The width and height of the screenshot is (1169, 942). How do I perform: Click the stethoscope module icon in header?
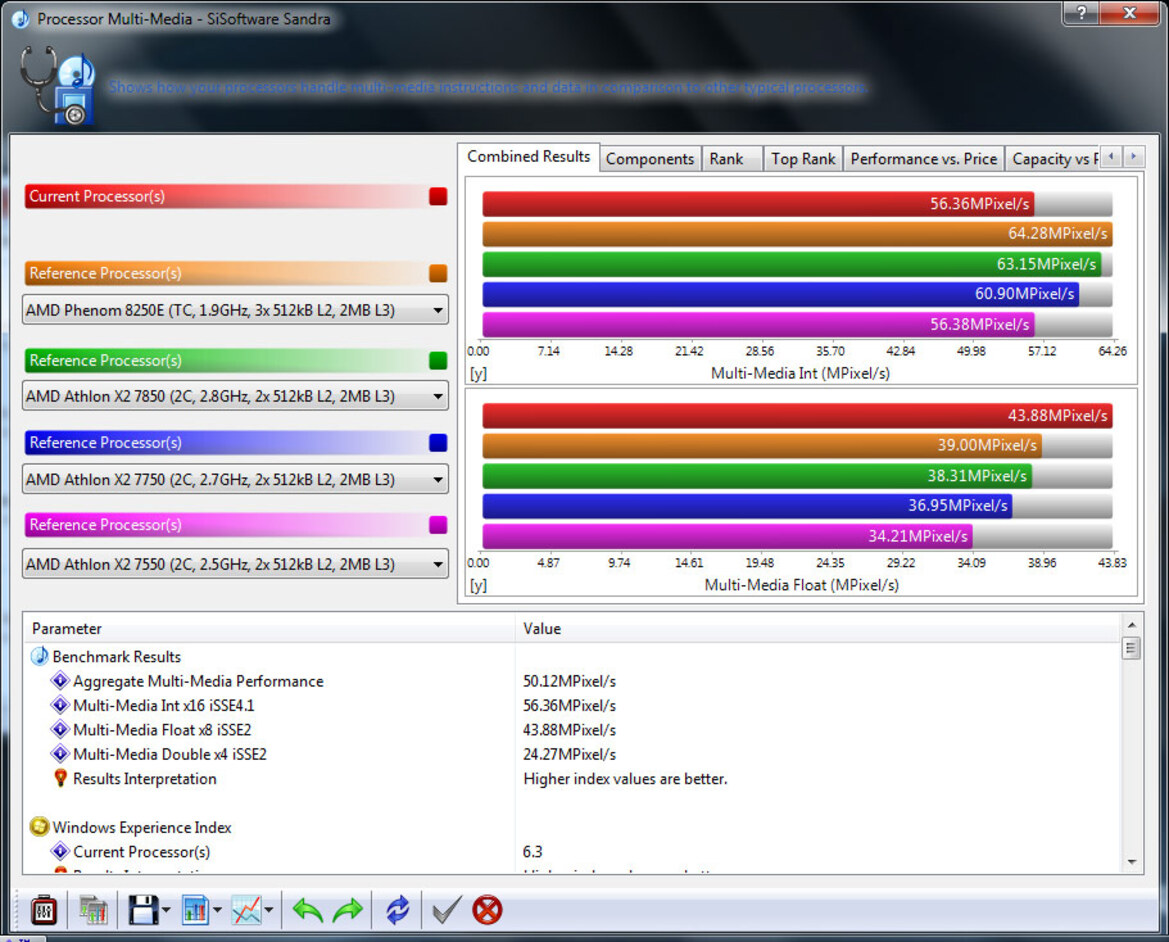[57, 85]
